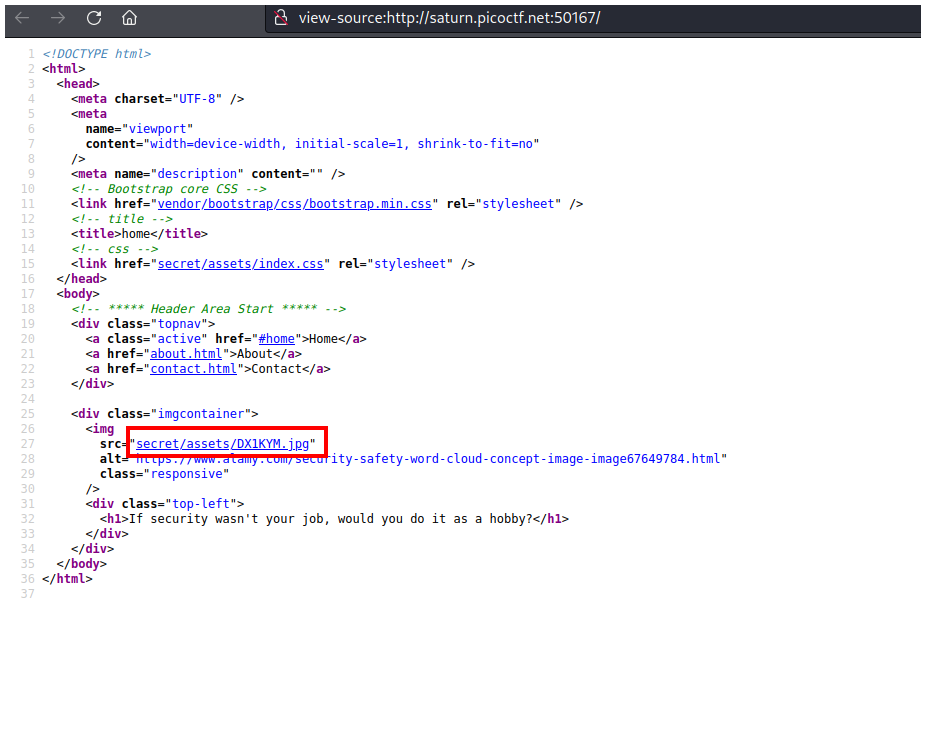Follow the #home anchor link
The height and width of the screenshot is (733, 926).
point(279,339)
